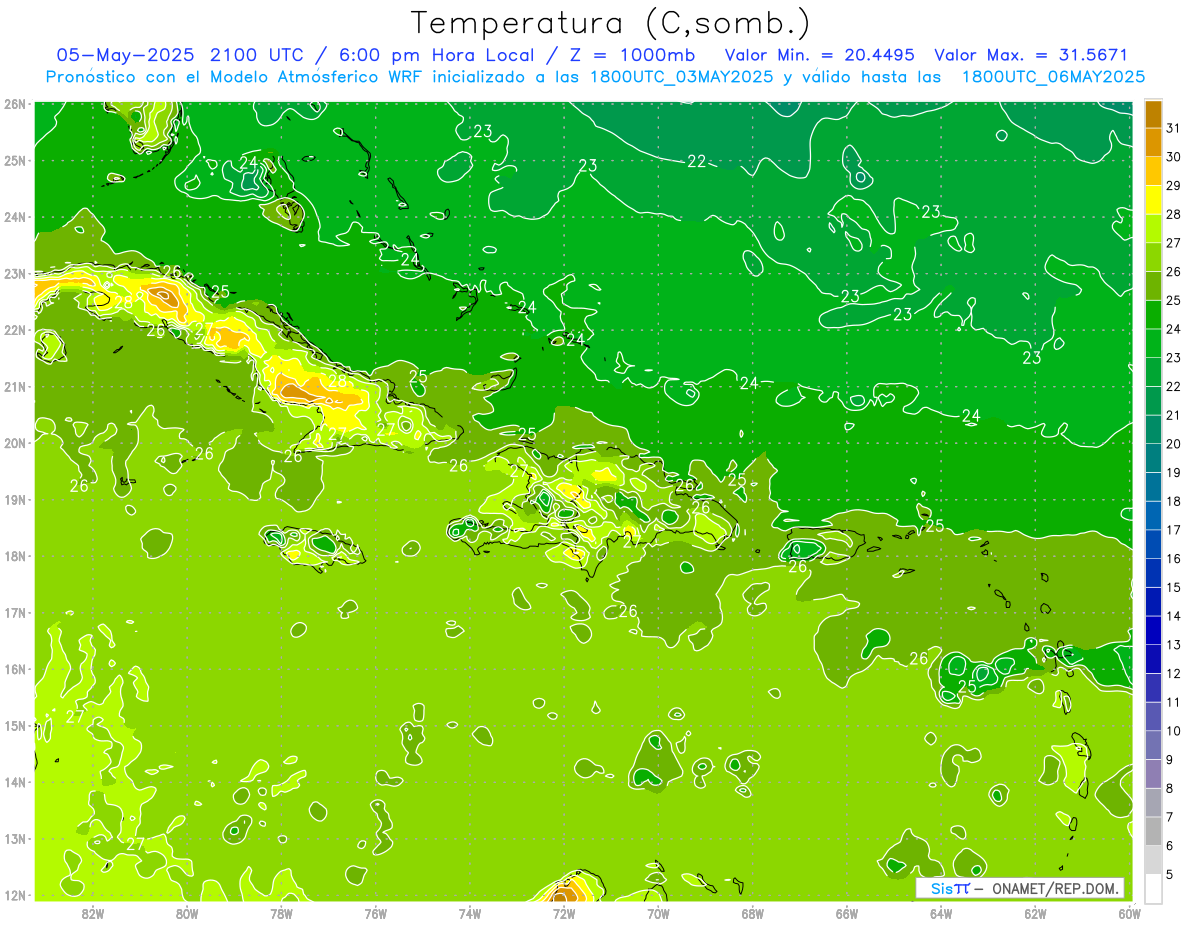Pick the legend swatch between 30 and 31

(1153, 143)
